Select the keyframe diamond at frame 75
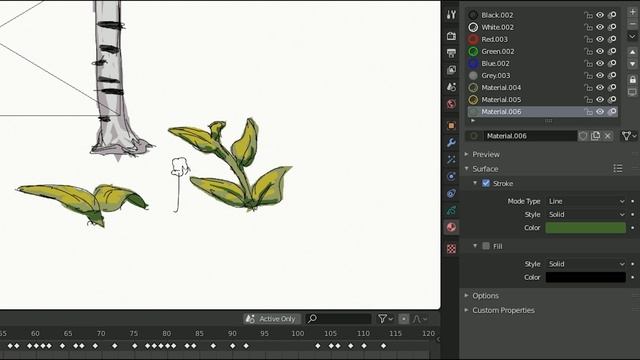The width and height of the screenshot is (640, 360). tap(135, 346)
